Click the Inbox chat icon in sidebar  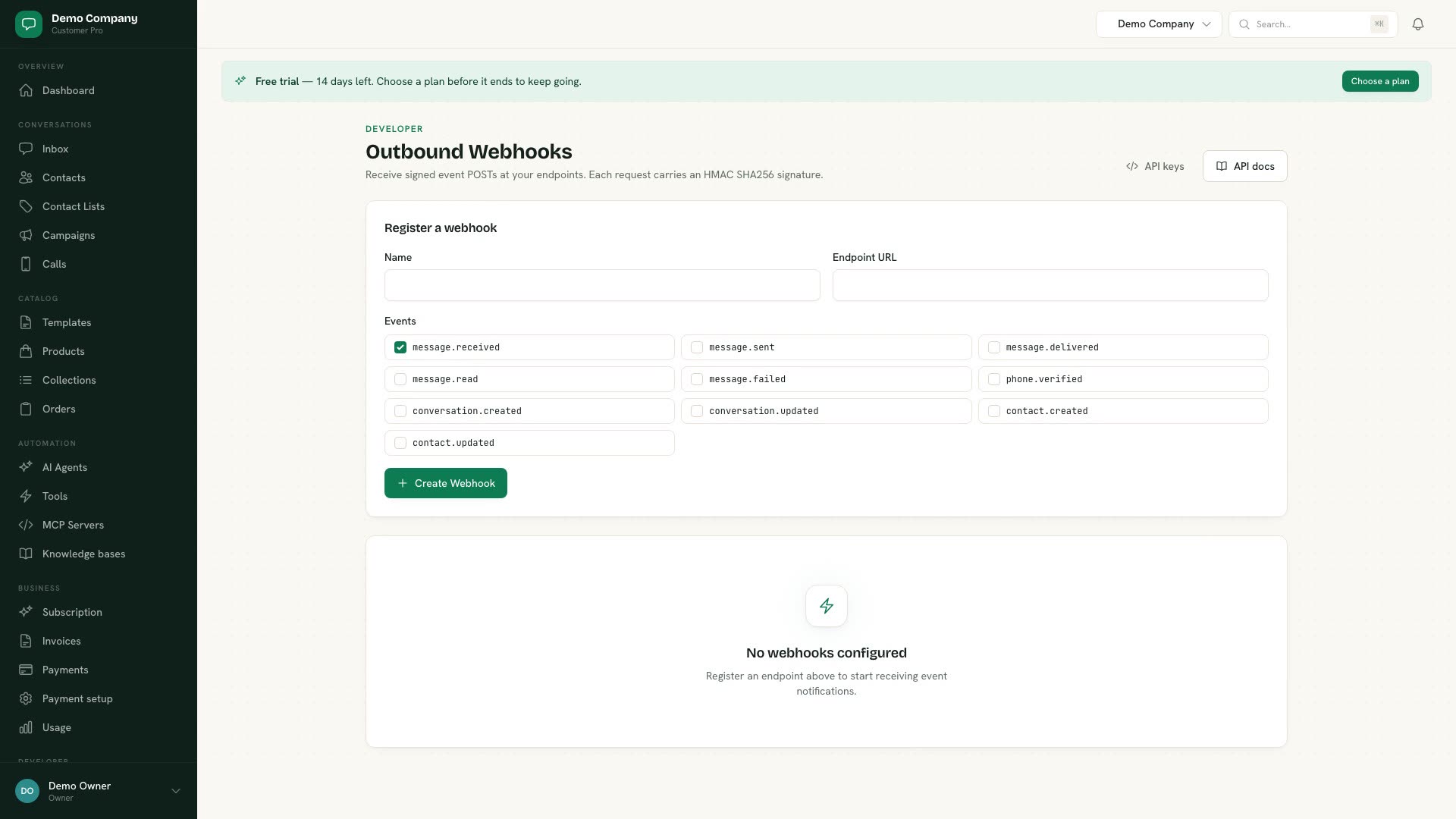[26, 149]
